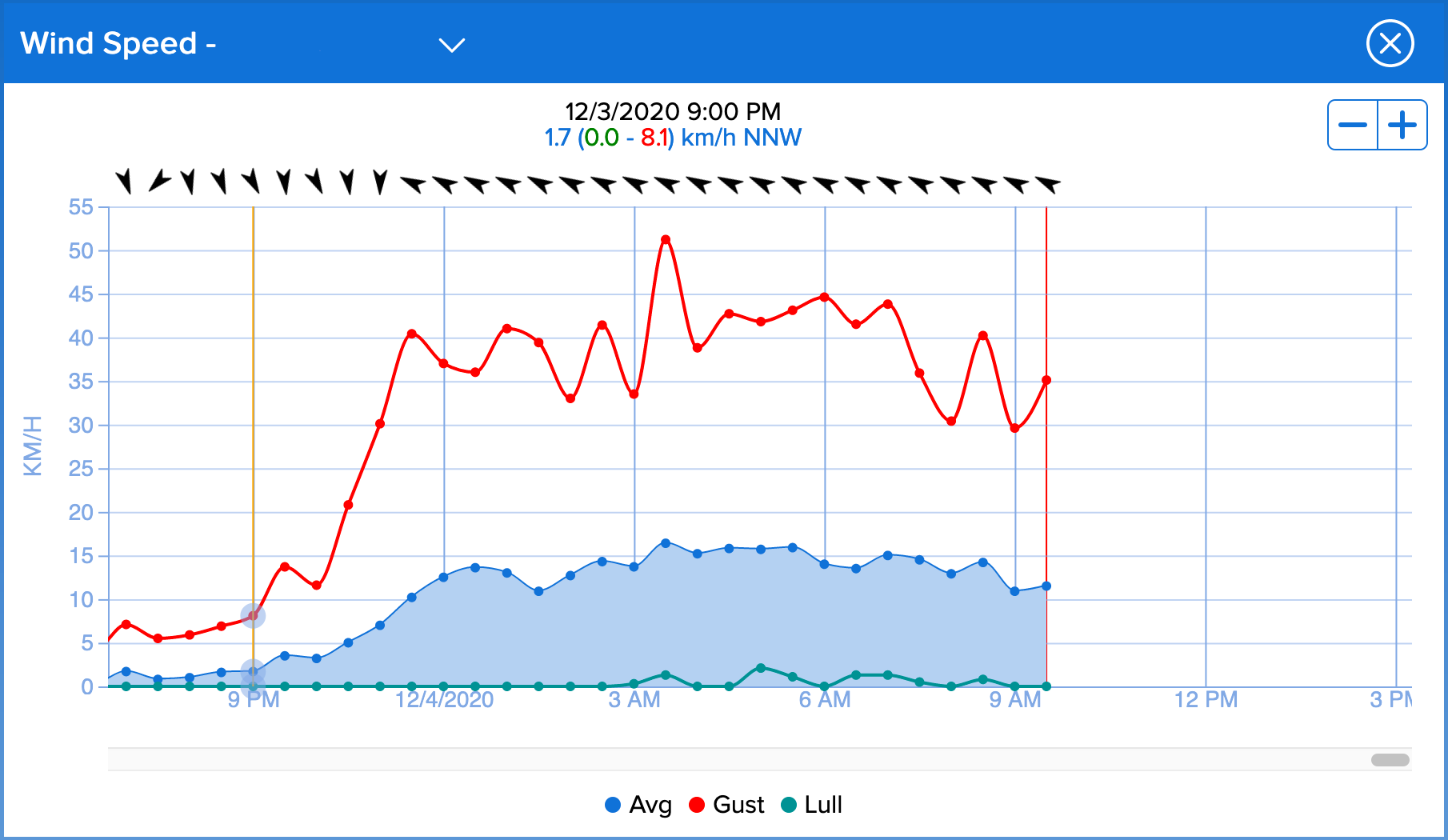Click the Lull peak point after 3 AM
The image size is (1448, 840).
pyautogui.click(x=761, y=668)
